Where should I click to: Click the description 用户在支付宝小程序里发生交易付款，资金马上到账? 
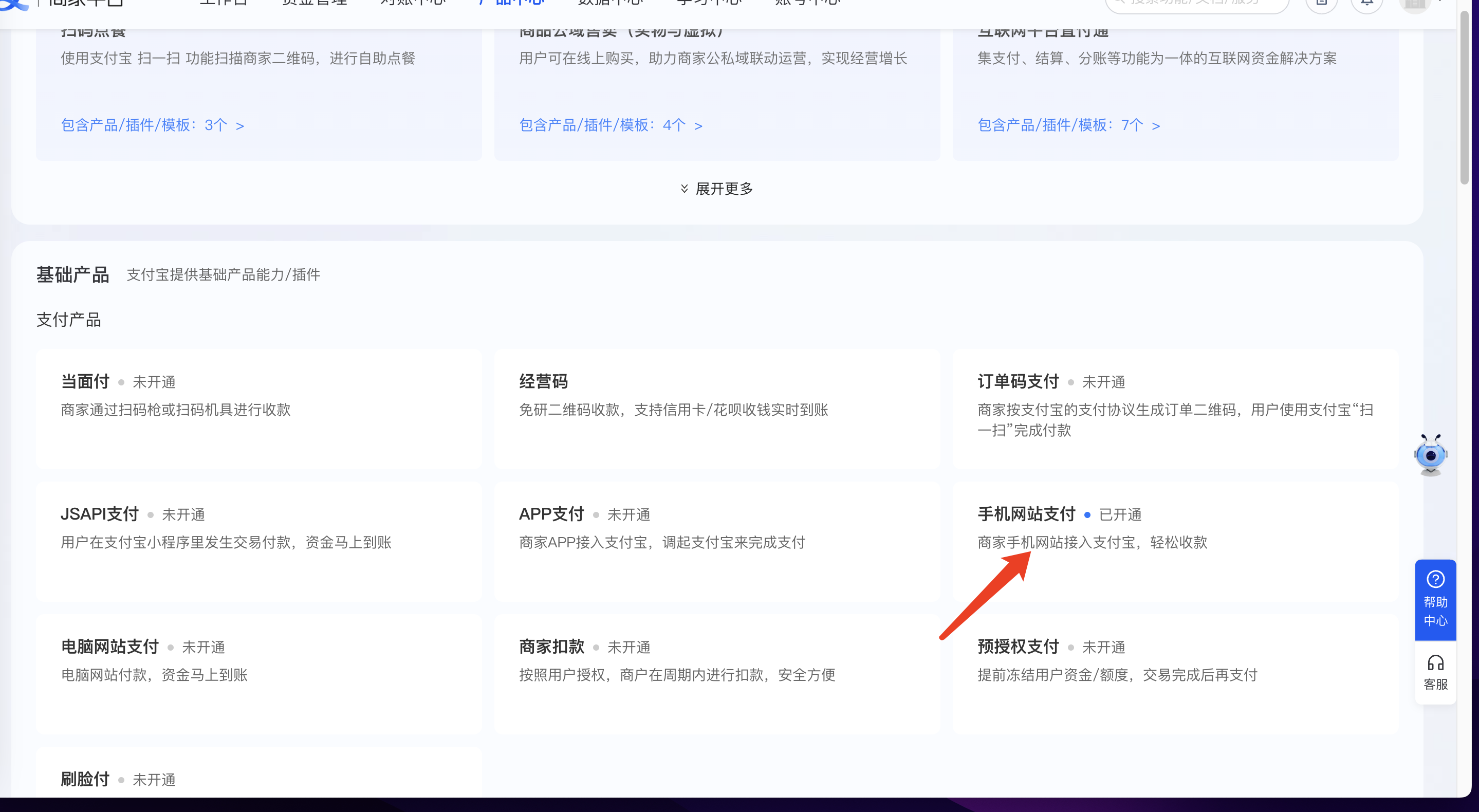[x=226, y=542]
